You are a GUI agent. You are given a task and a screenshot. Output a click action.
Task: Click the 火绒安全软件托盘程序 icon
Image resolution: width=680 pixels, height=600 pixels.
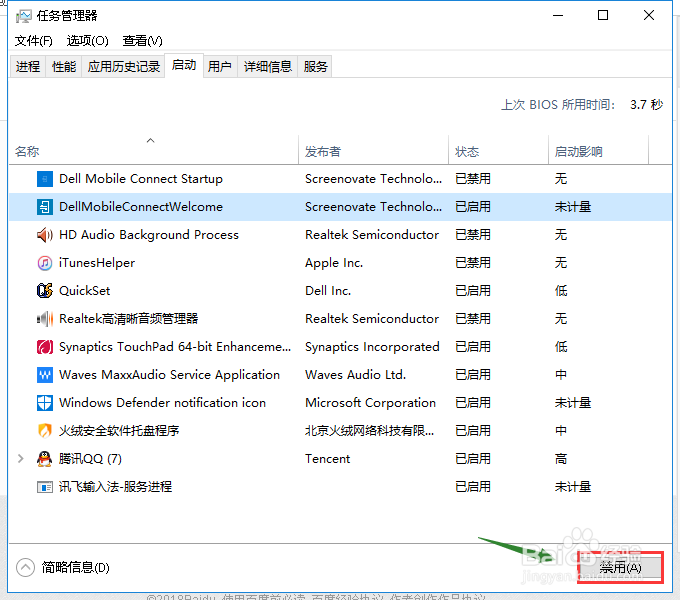point(45,430)
